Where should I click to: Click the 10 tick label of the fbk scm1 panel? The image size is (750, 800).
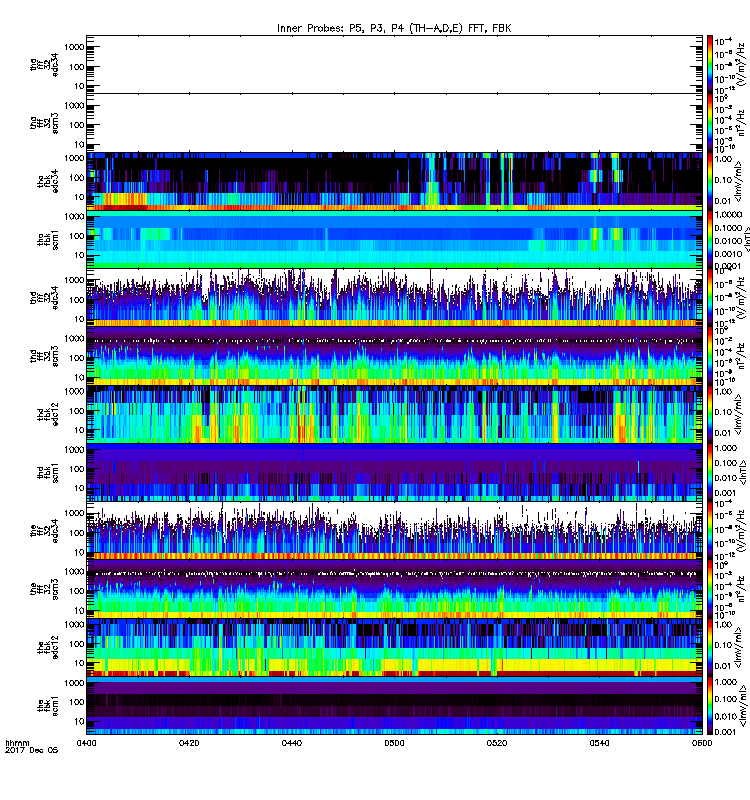79,721
